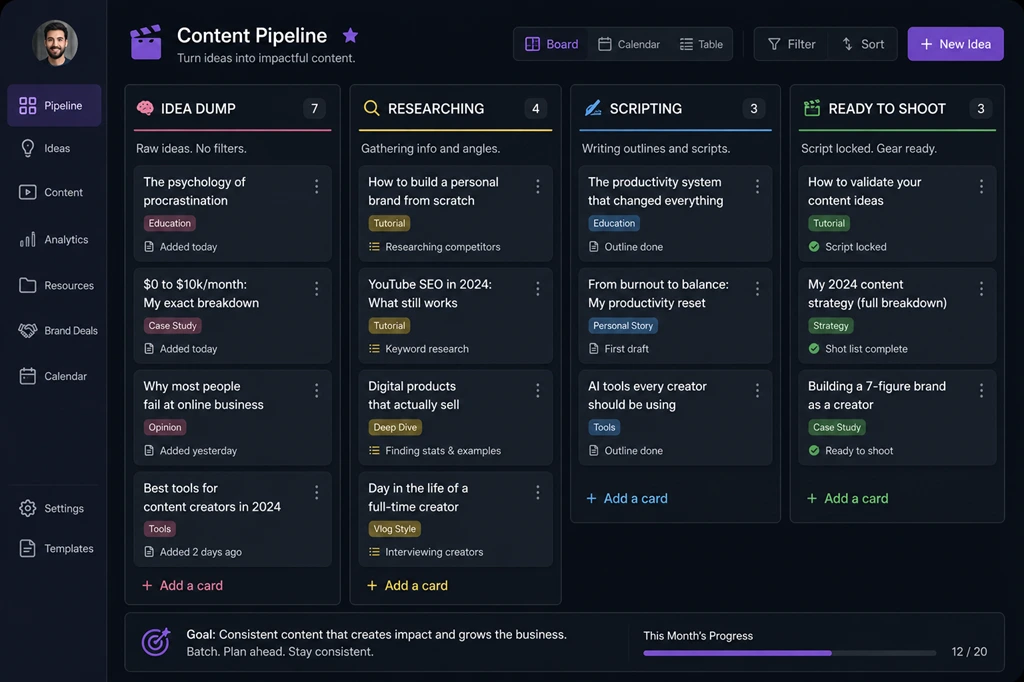This screenshot has height=682, width=1024.
Task: Open the sidebar Calendar item
Action: tap(52, 376)
